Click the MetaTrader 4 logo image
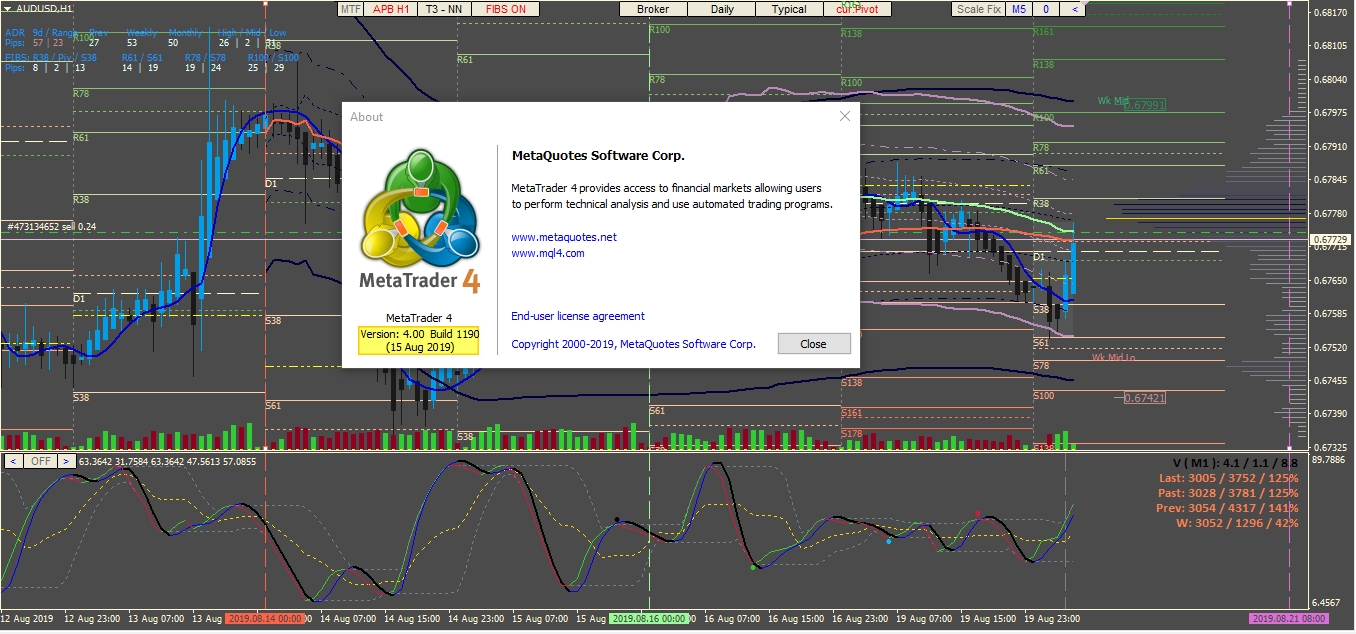1356x634 pixels. coord(420,220)
